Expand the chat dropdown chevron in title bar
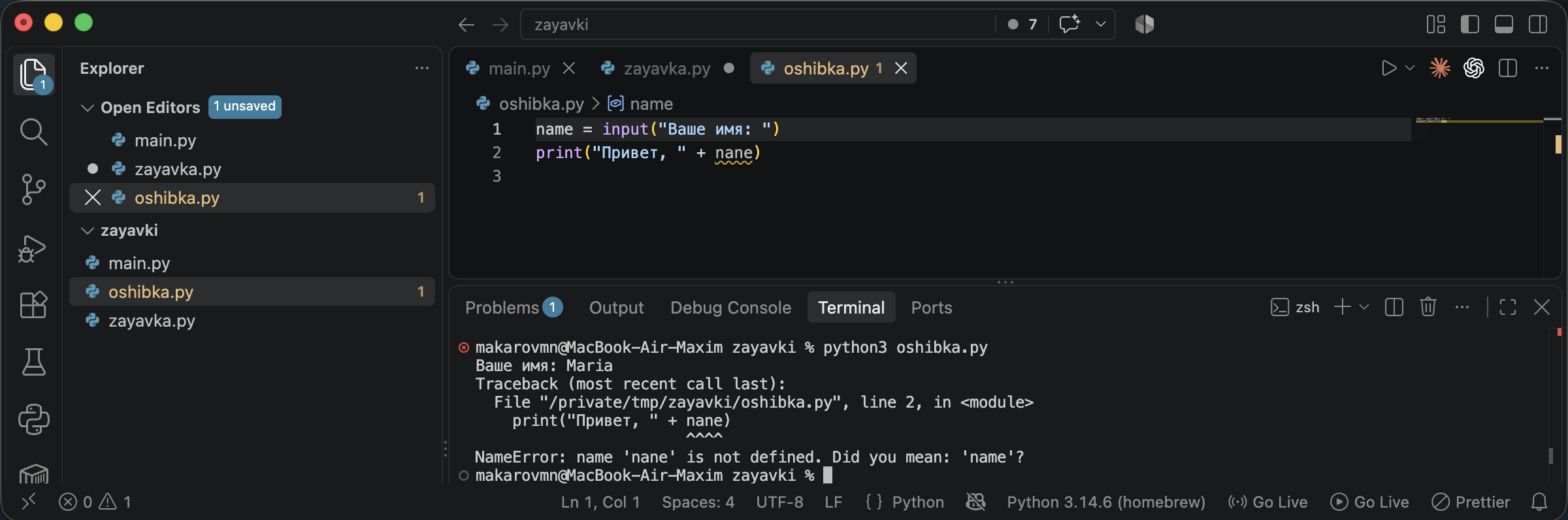 (x=1101, y=24)
